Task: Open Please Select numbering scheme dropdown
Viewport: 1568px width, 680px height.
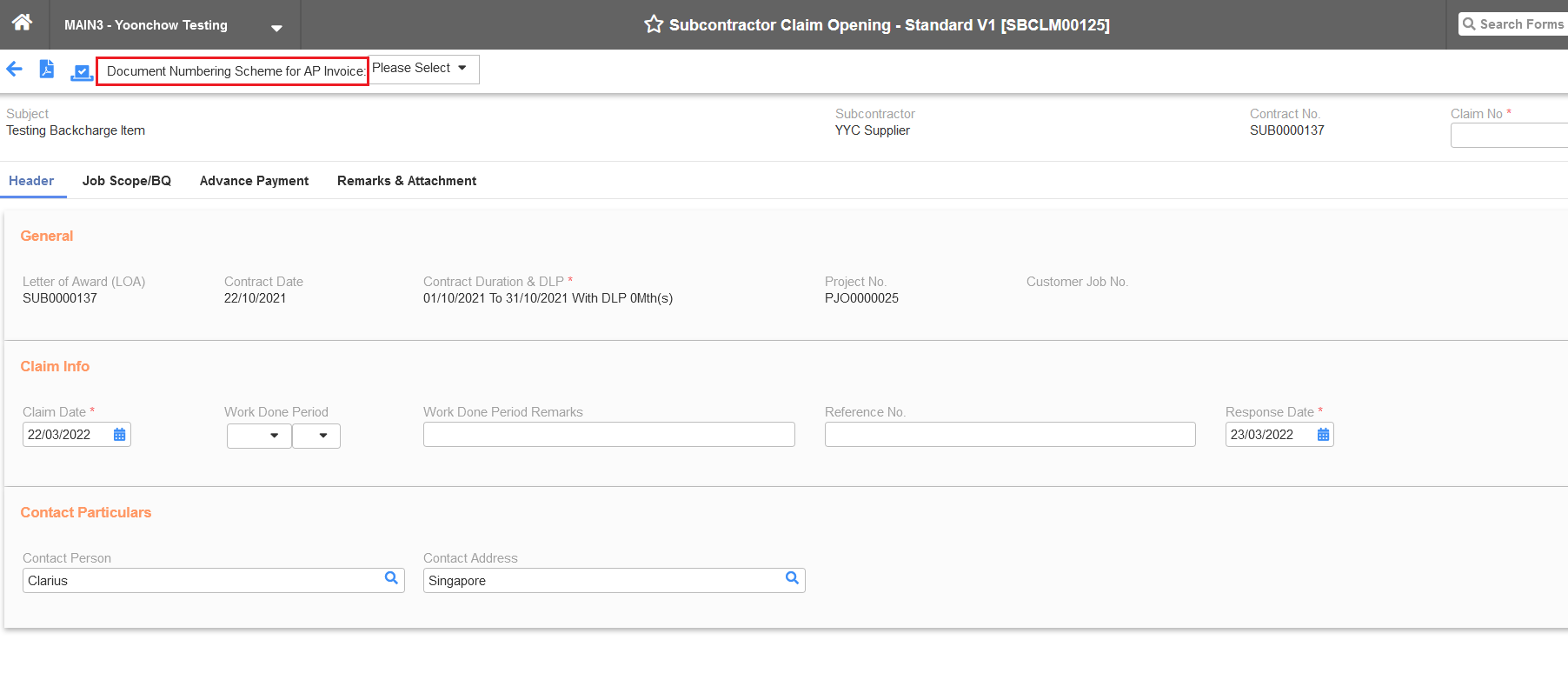Action: tap(424, 69)
